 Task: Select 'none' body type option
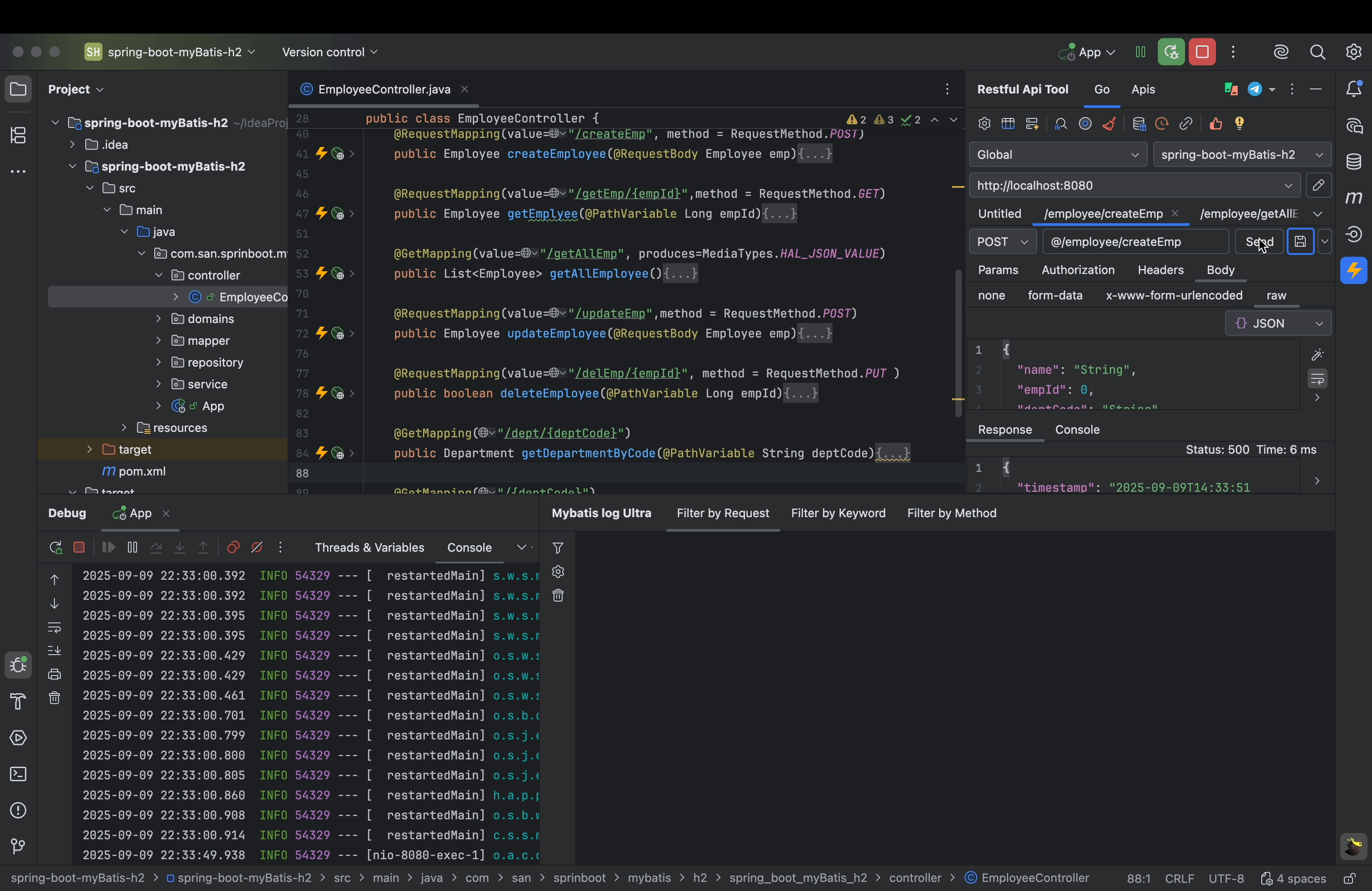pos(991,296)
